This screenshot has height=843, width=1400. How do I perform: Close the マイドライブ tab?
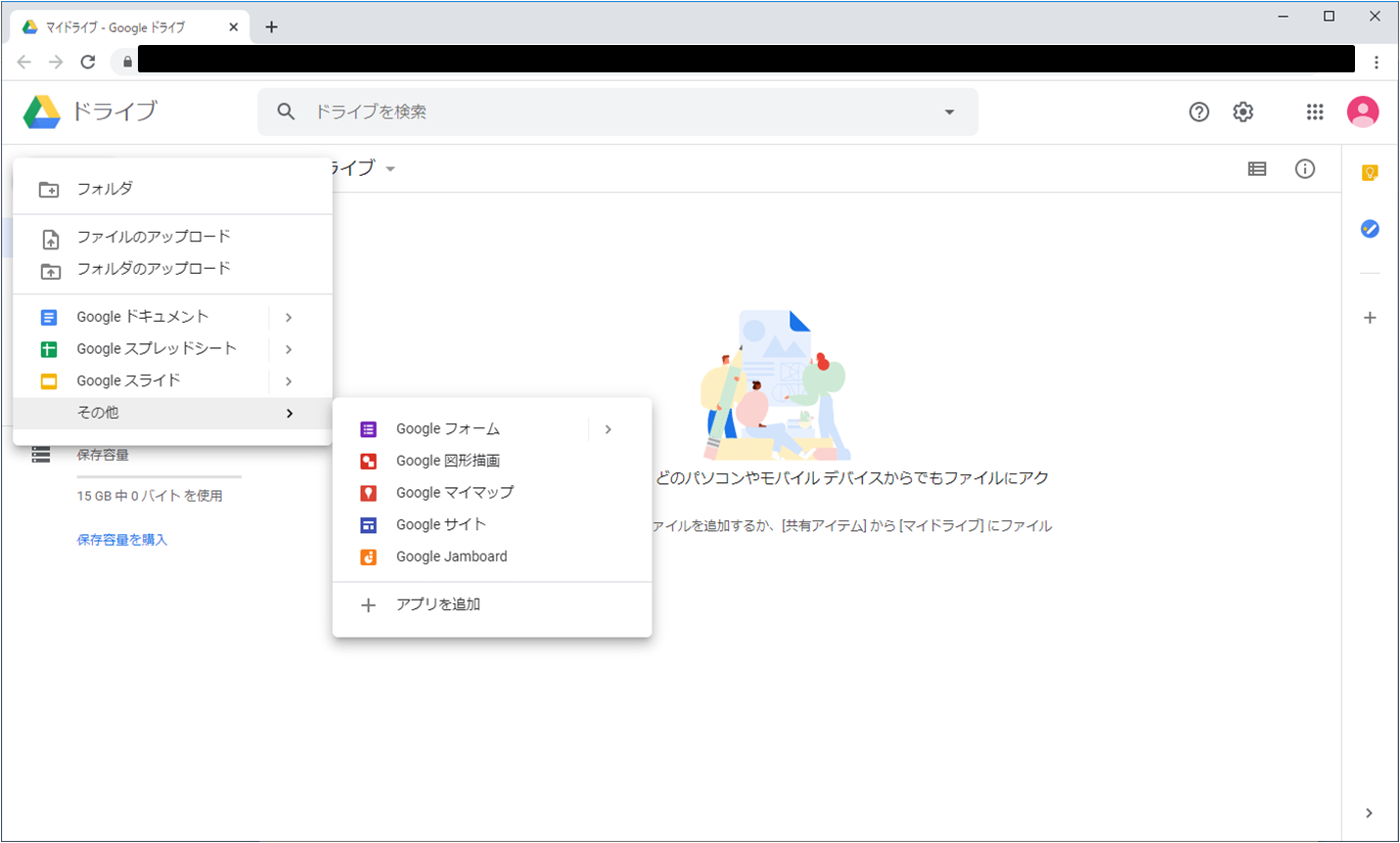click(x=233, y=27)
